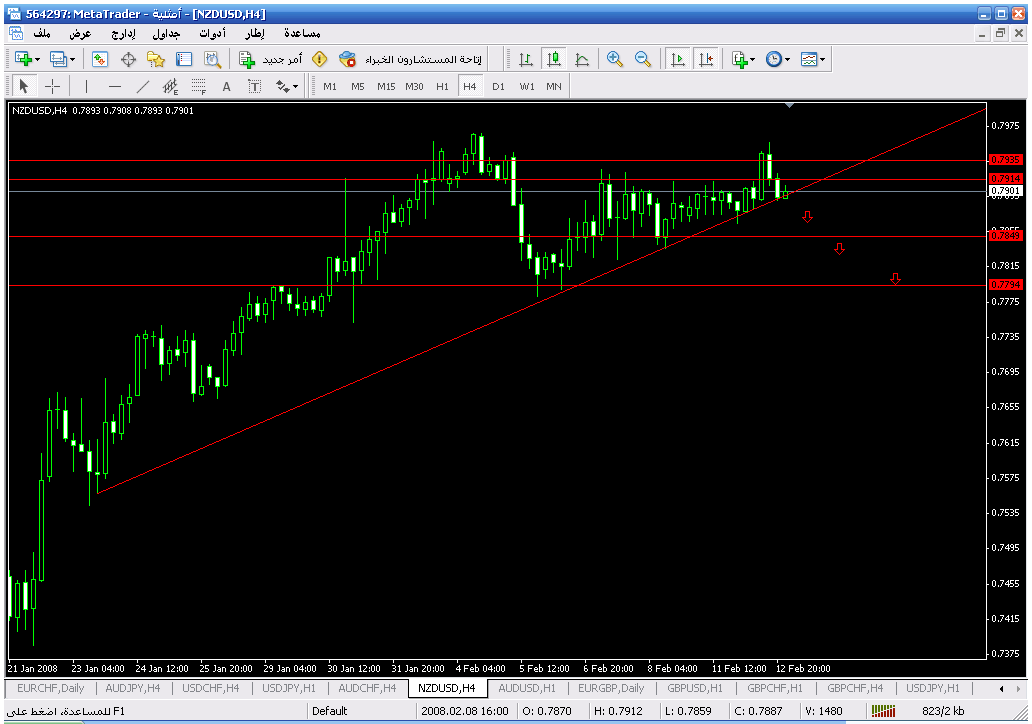Open the Market Watch window icon
The height and width of the screenshot is (724, 1032).
pos(100,60)
